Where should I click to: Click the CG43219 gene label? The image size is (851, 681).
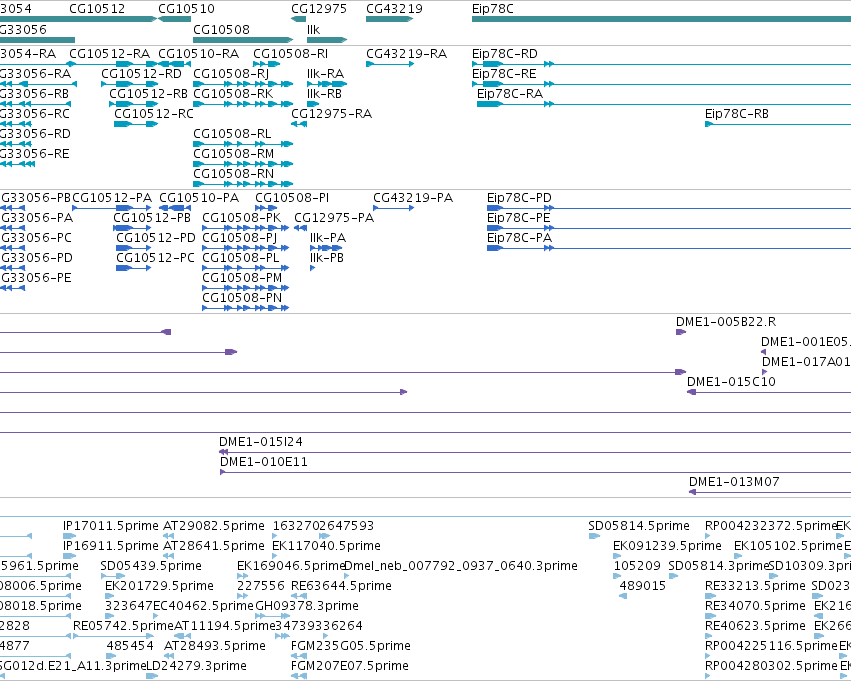tap(395, 9)
